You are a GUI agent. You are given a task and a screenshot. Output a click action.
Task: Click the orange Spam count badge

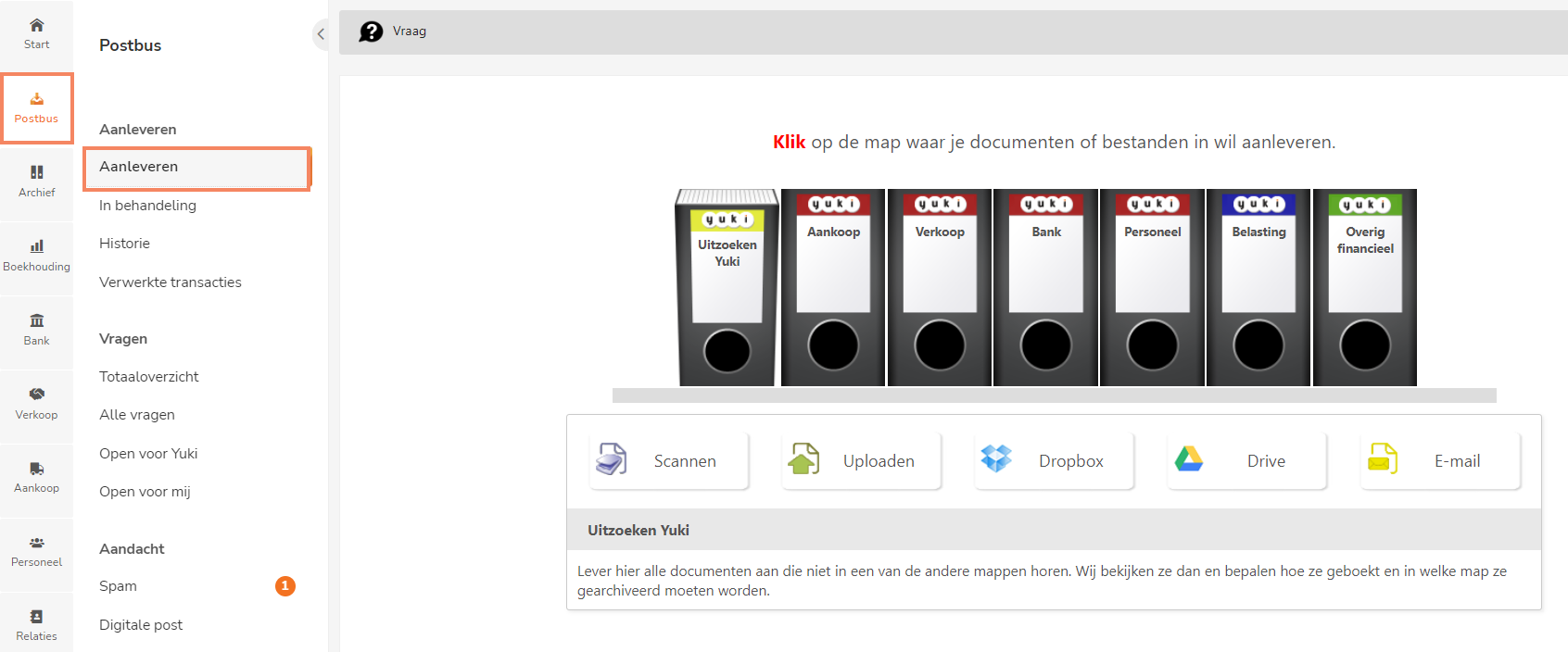(x=285, y=586)
